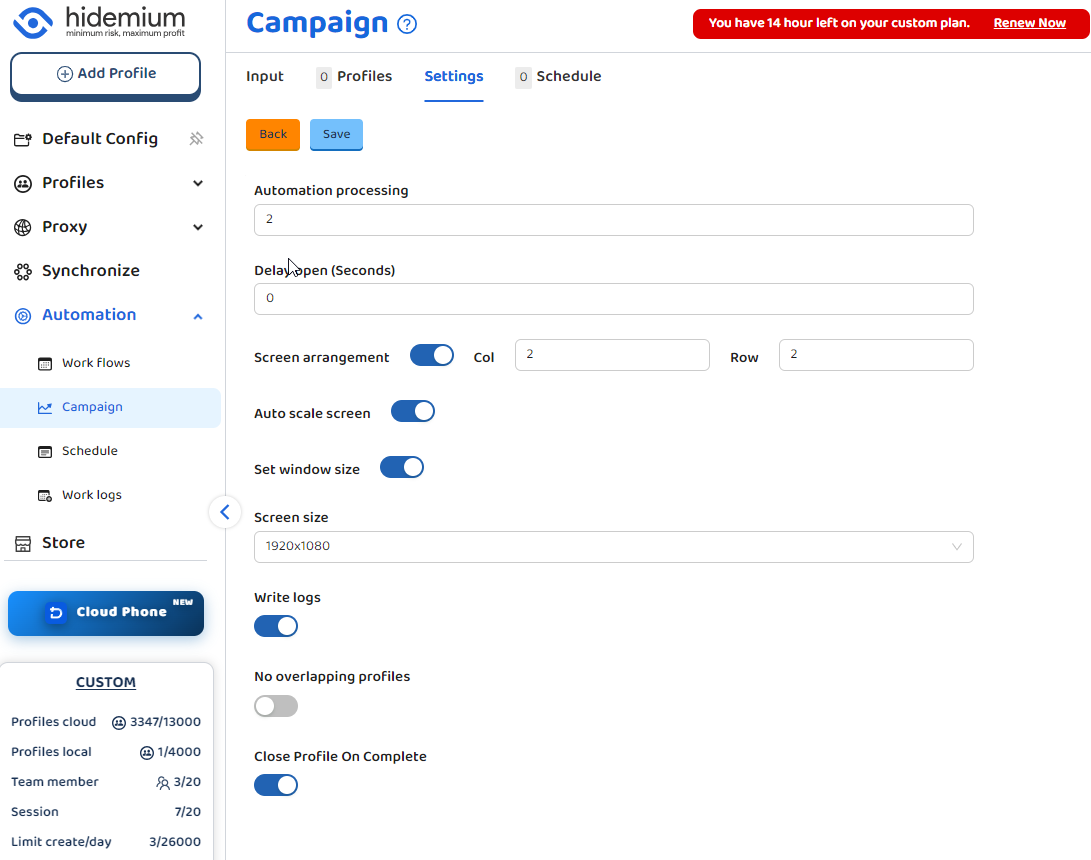Click the blue Save button
The height and width of the screenshot is (860, 1091).
pos(336,135)
